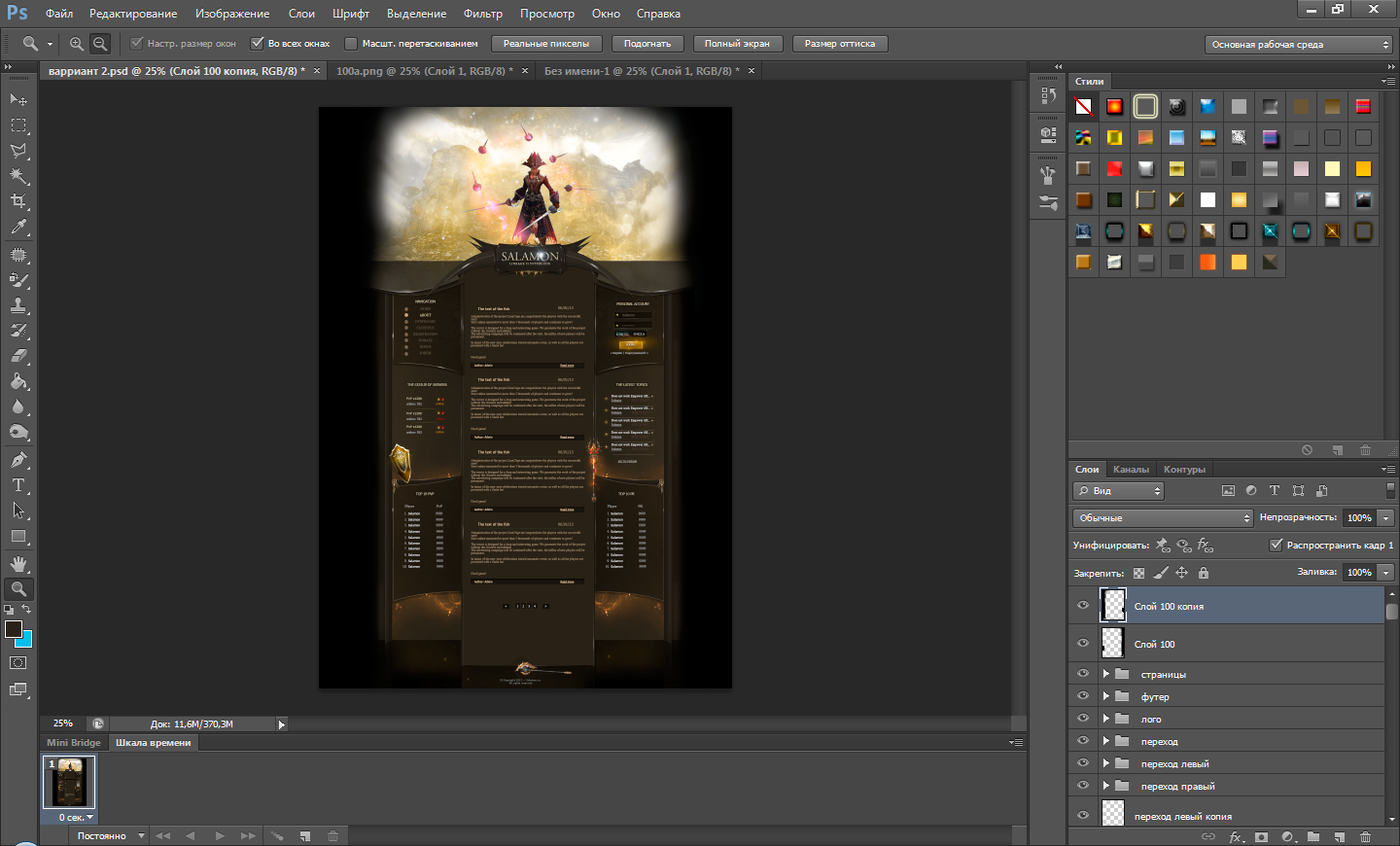Viewport: 1400px width, 846px height.
Task: Toggle 'Во всех окнах' checkbox
Action: pos(258,44)
